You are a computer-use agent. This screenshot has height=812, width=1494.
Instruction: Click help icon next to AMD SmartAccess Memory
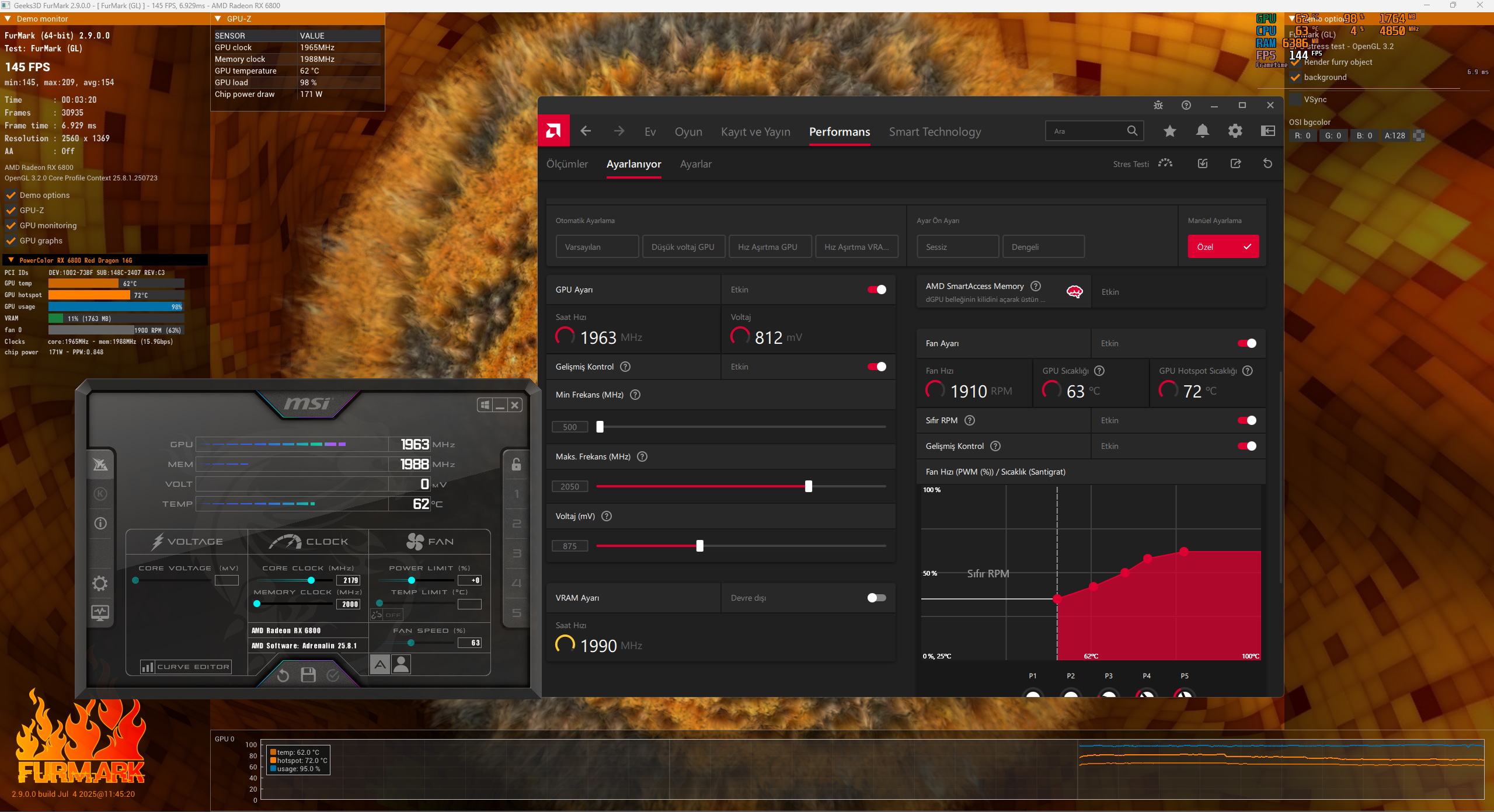1036,287
